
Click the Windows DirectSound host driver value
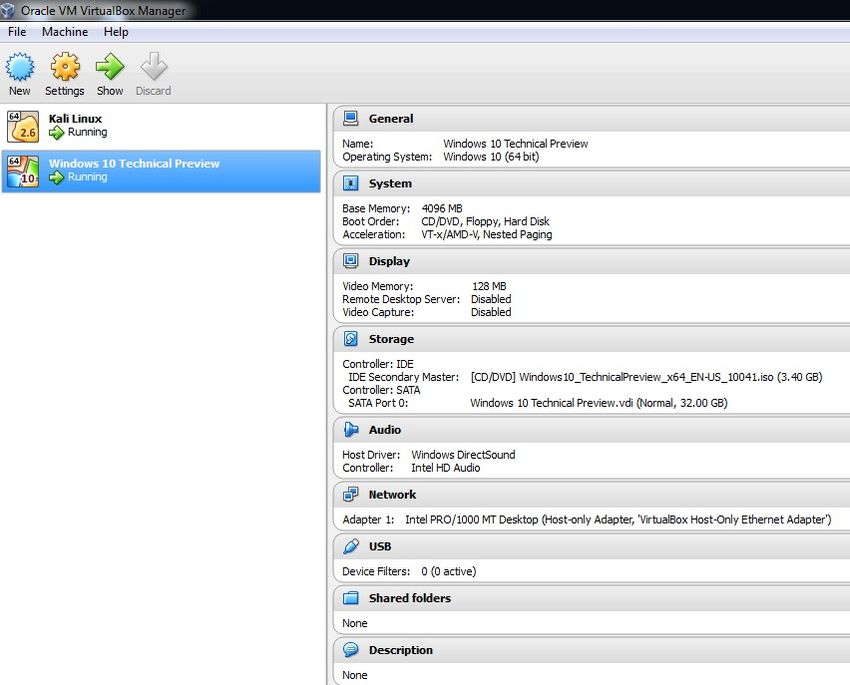click(x=463, y=455)
